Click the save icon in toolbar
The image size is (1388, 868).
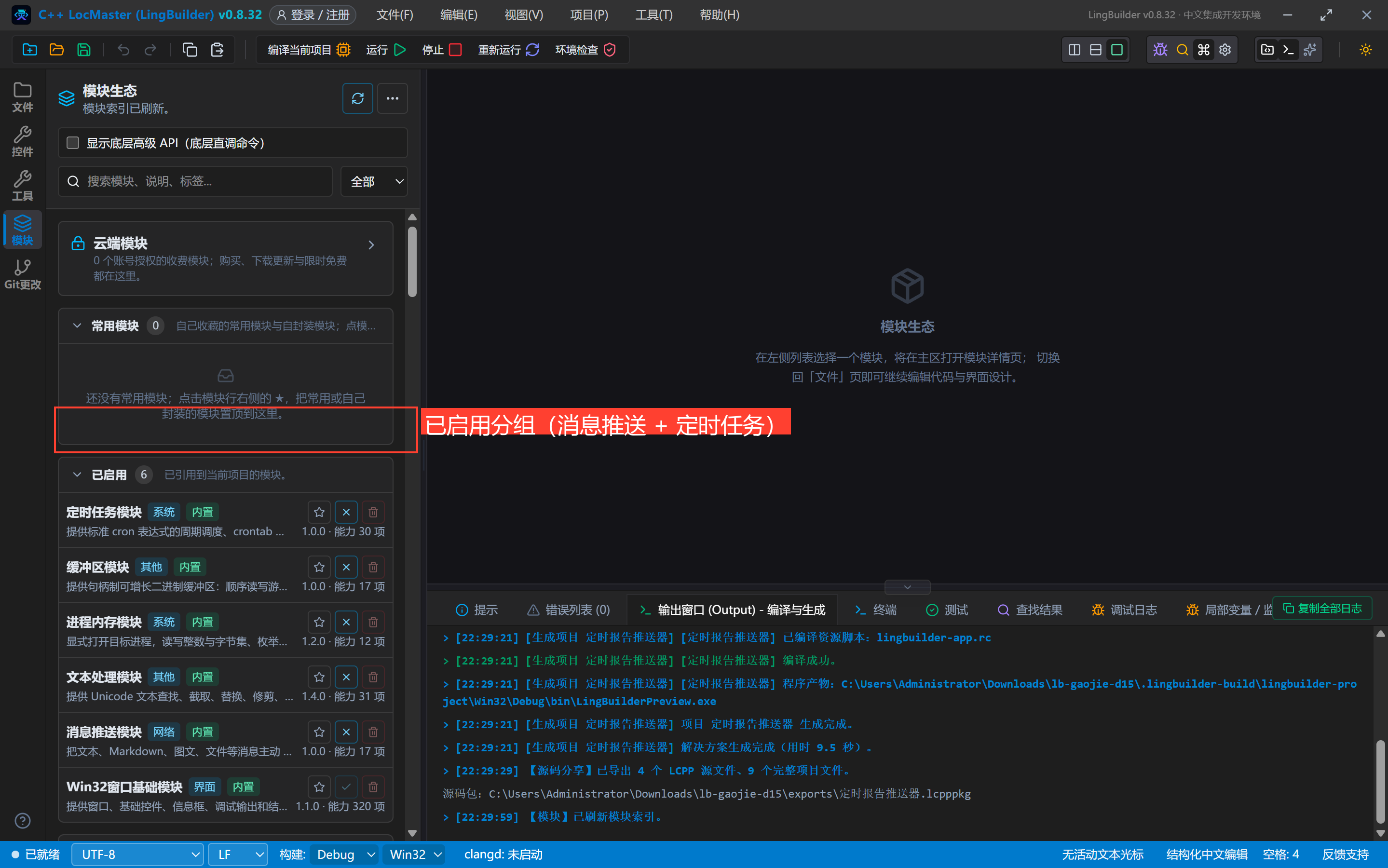(x=84, y=50)
